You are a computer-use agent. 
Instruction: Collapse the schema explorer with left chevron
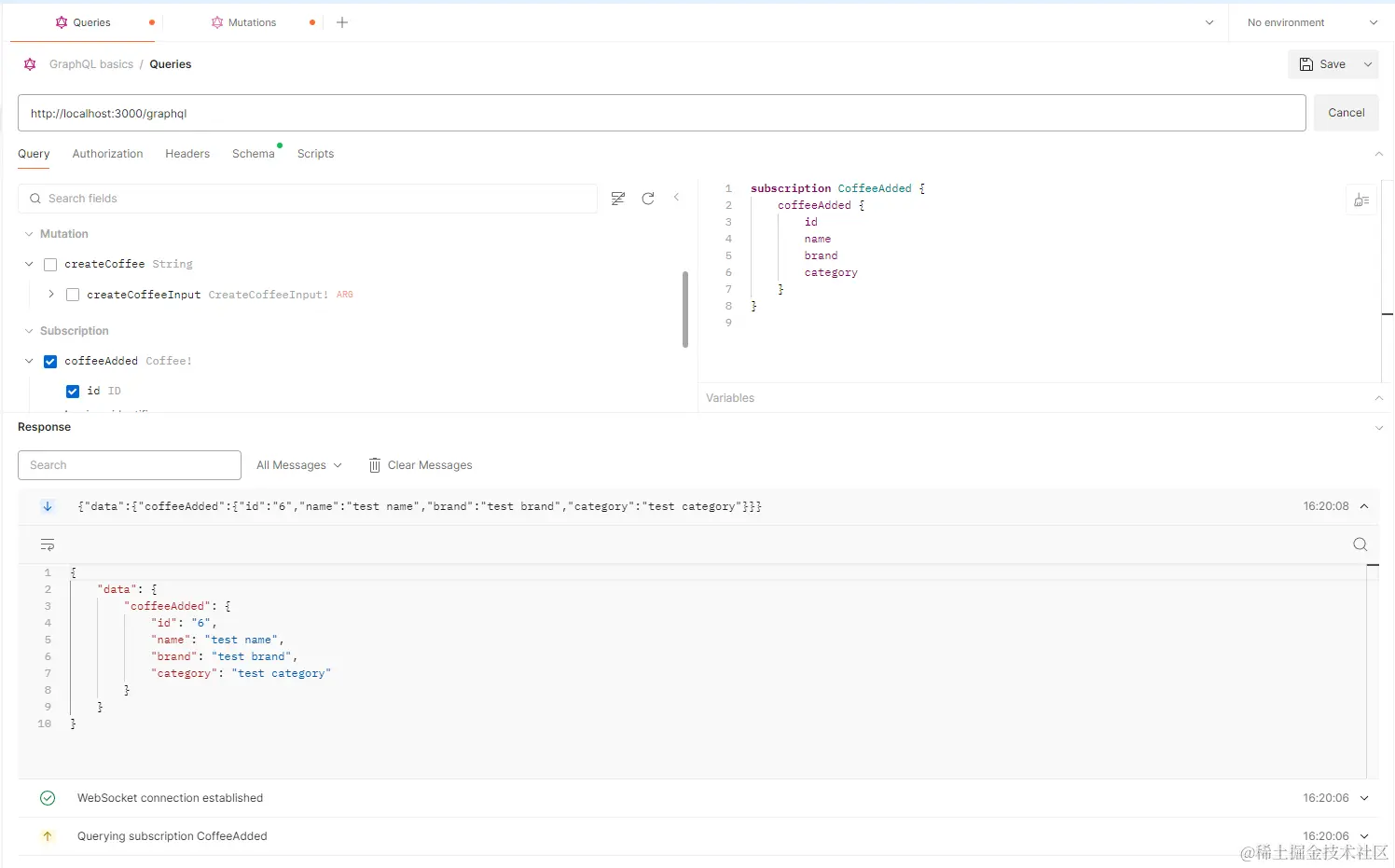pos(677,198)
